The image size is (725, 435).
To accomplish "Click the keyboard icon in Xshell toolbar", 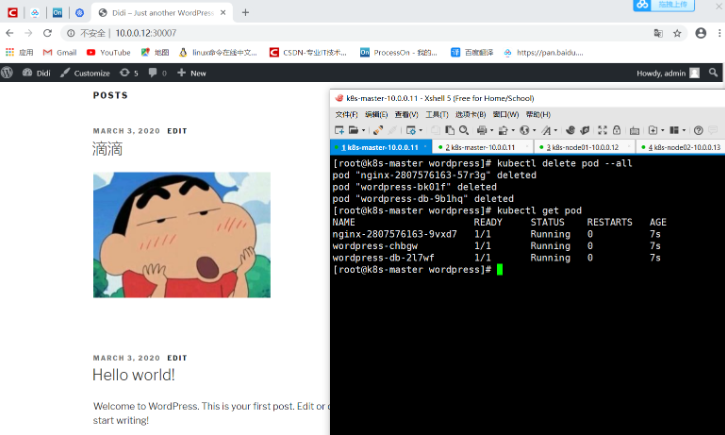I will [x=634, y=131].
